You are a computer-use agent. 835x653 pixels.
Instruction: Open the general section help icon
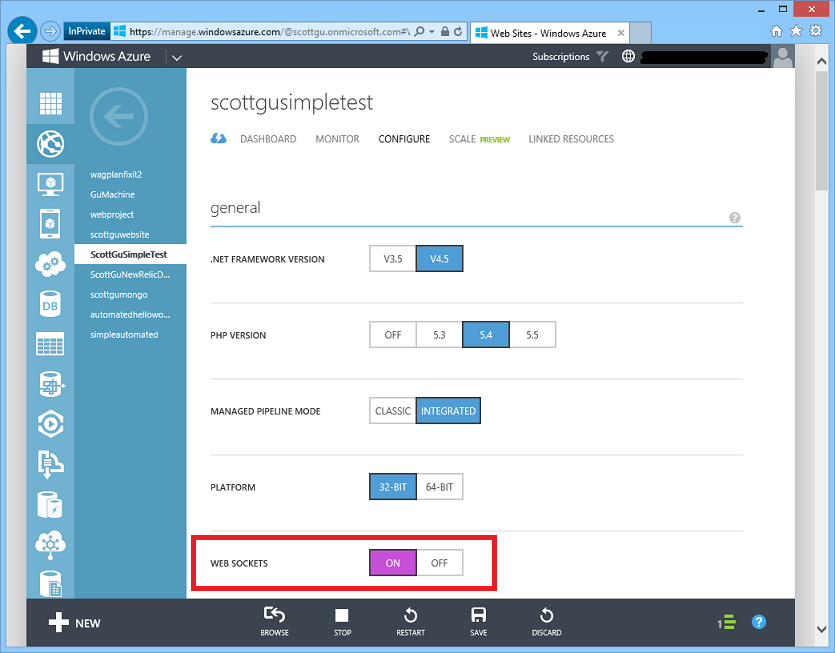click(x=735, y=217)
